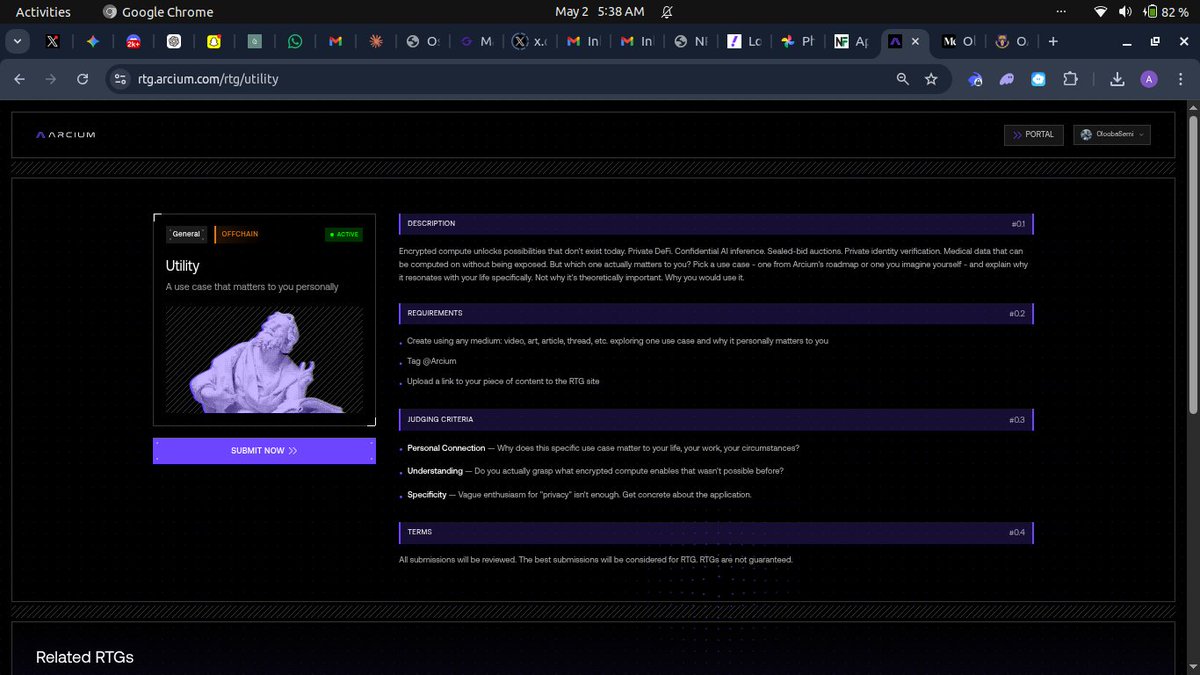Go back to previous page

tap(21, 79)
